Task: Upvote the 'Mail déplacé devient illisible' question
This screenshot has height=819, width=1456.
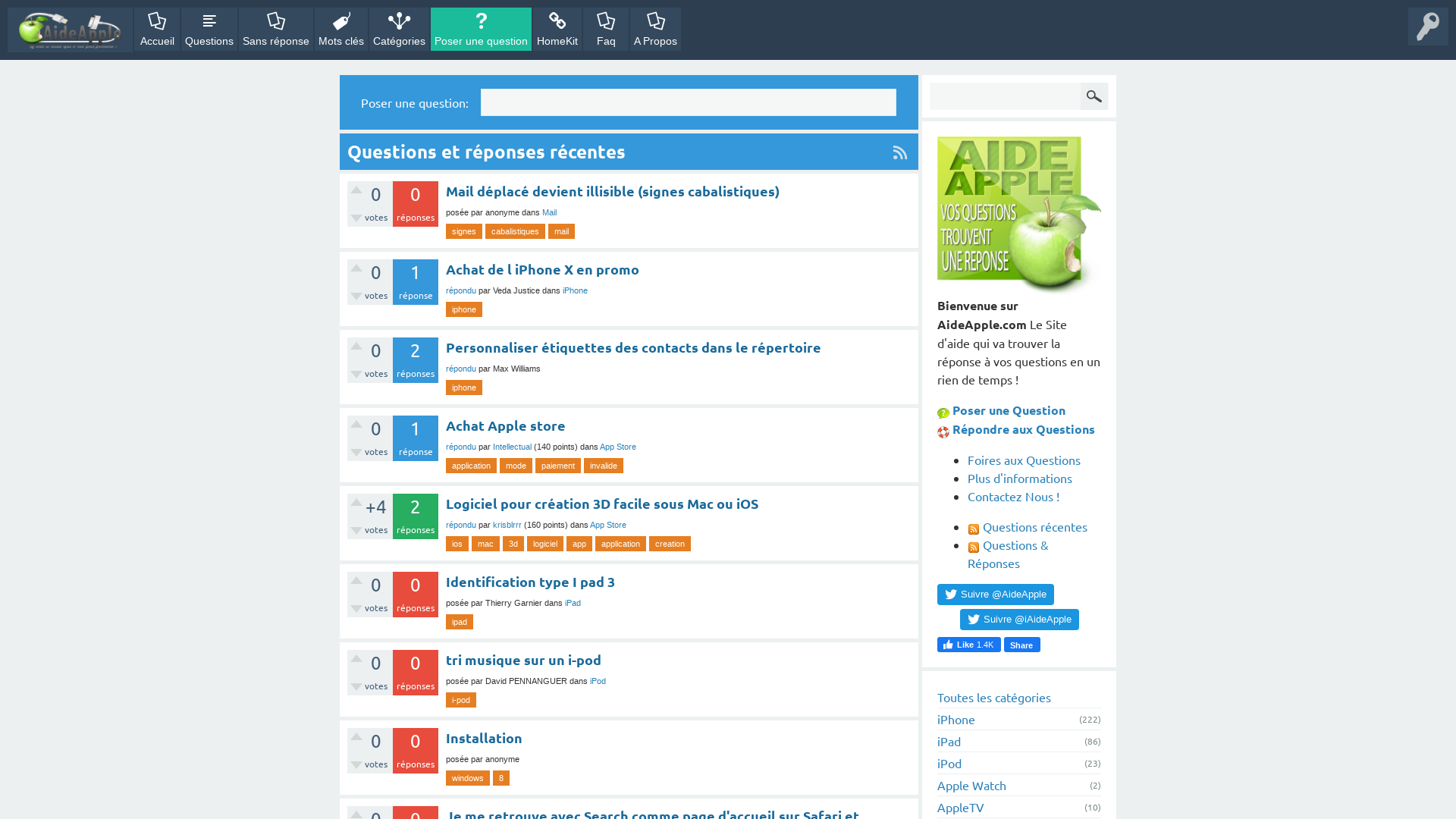Action: (356, 190)
